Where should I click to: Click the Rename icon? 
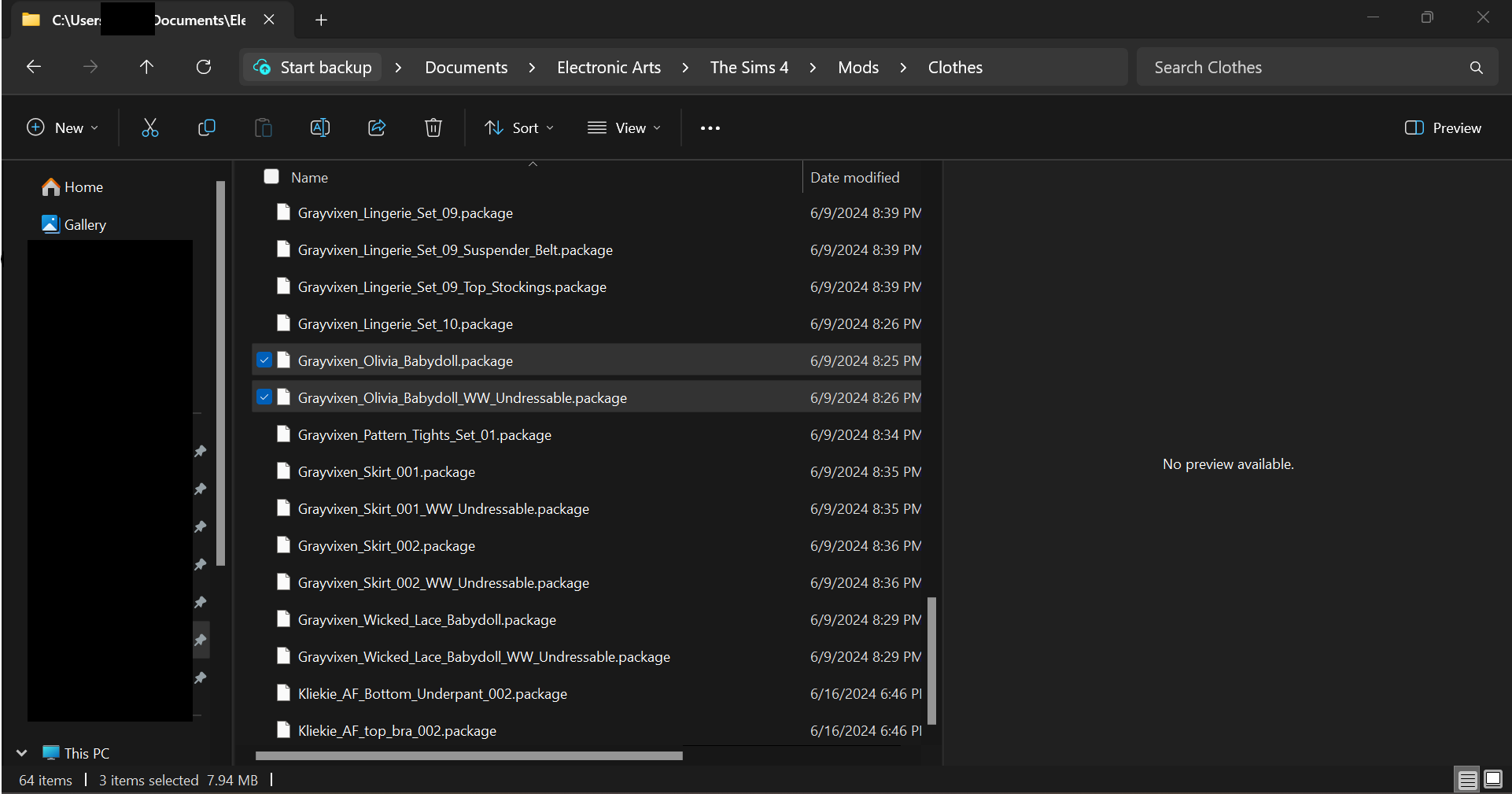tap(319, 127)
